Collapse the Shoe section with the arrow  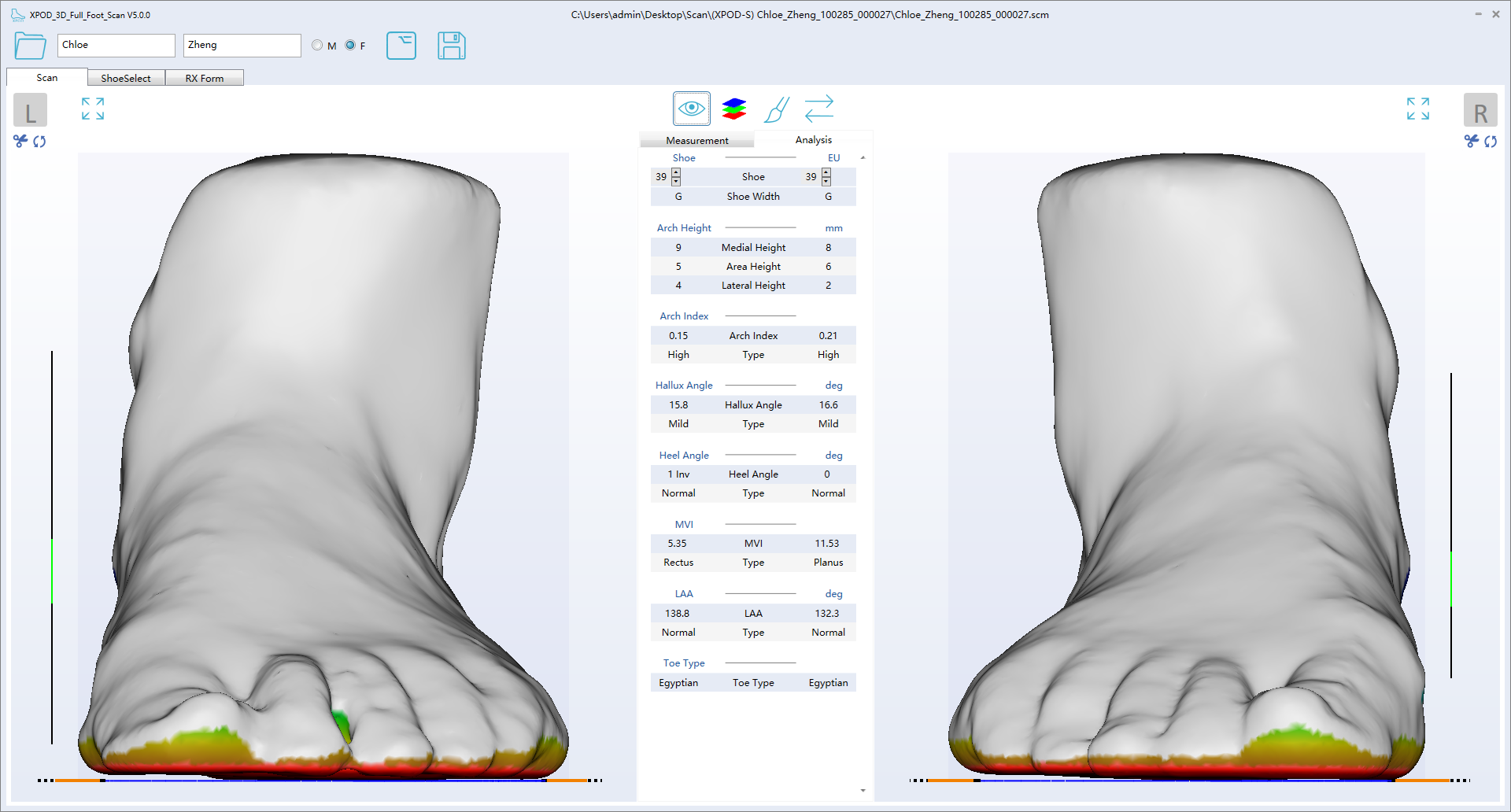point(863,157)
